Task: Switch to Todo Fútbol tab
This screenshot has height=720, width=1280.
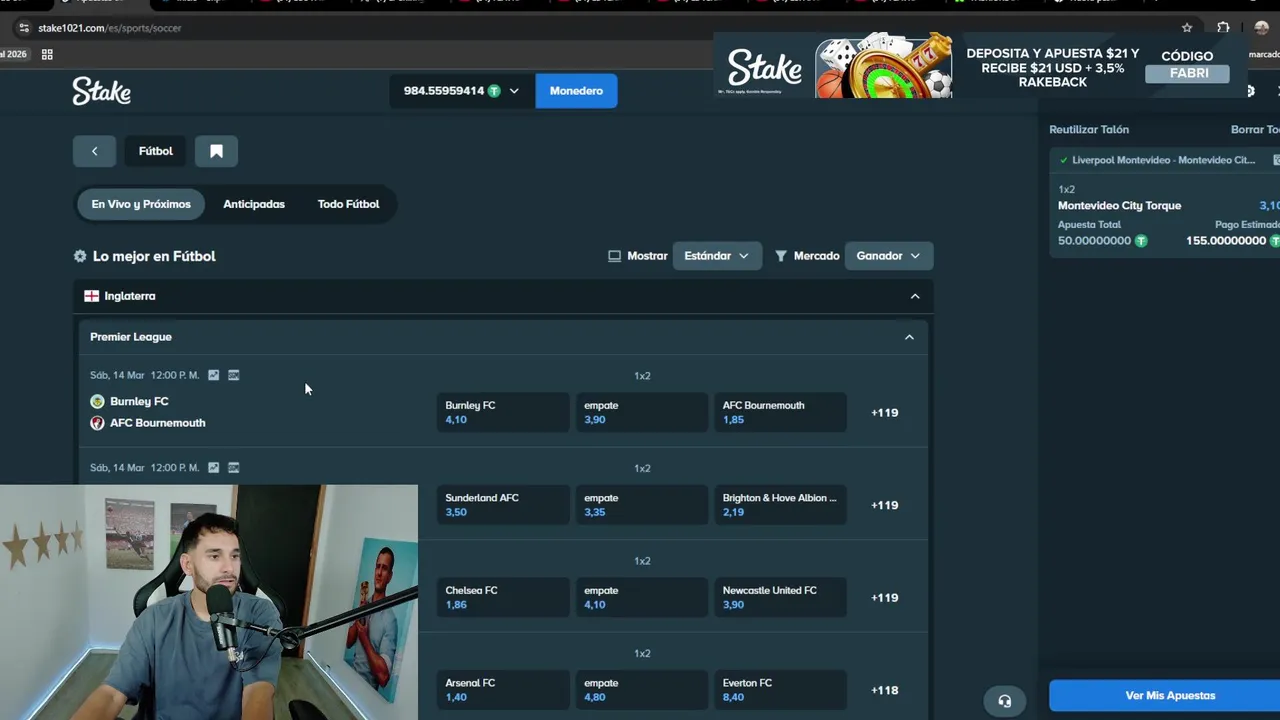Action: (348, 204)
